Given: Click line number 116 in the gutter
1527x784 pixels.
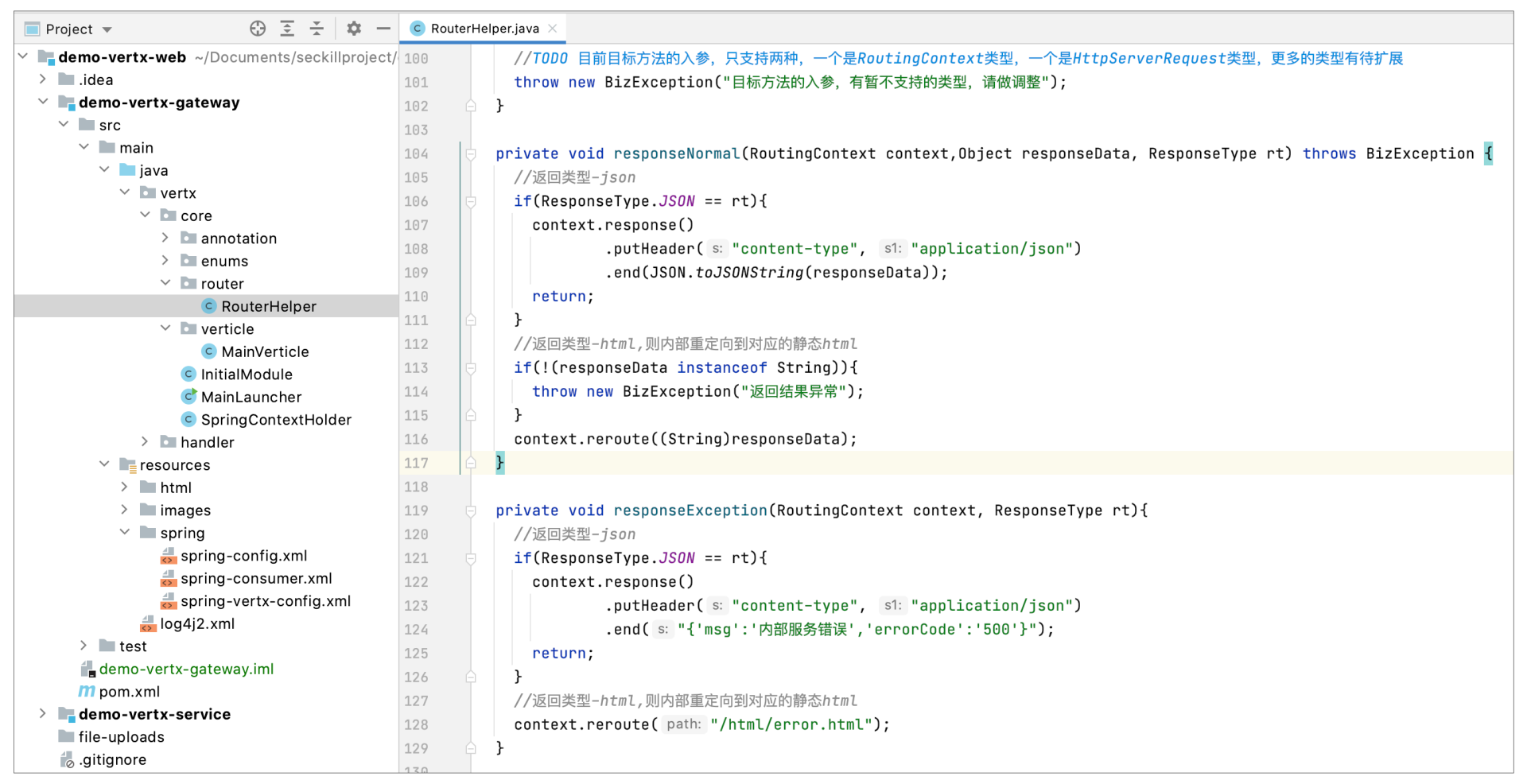Looking at the screenshot, I should click(416, 440).
